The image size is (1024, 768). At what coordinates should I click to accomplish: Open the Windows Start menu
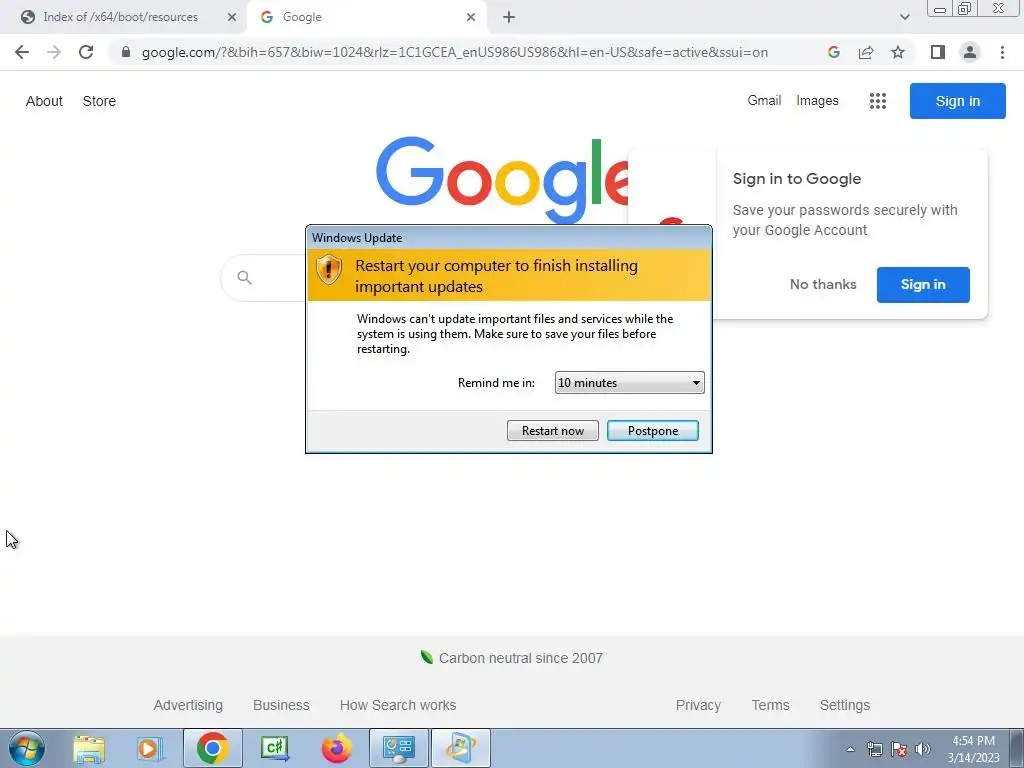[x=26, y=748]
